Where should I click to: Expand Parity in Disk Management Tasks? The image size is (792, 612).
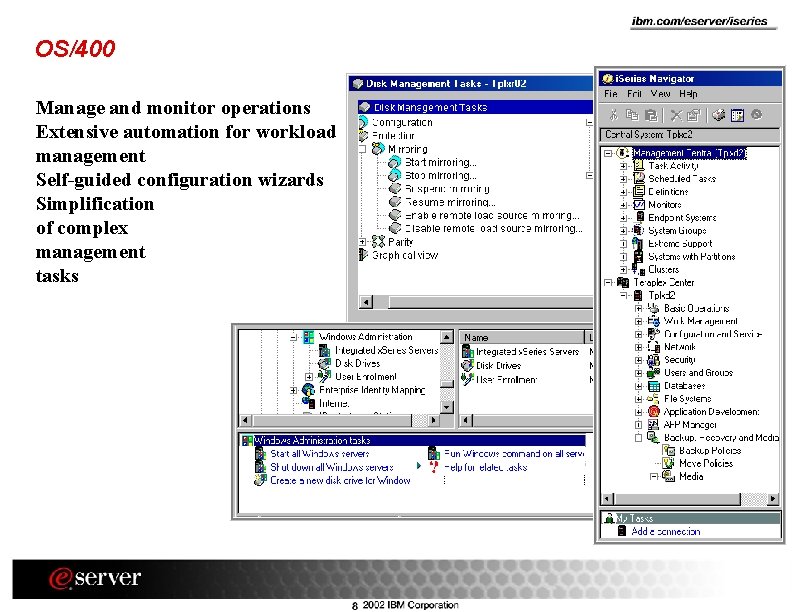coord(362,242)
